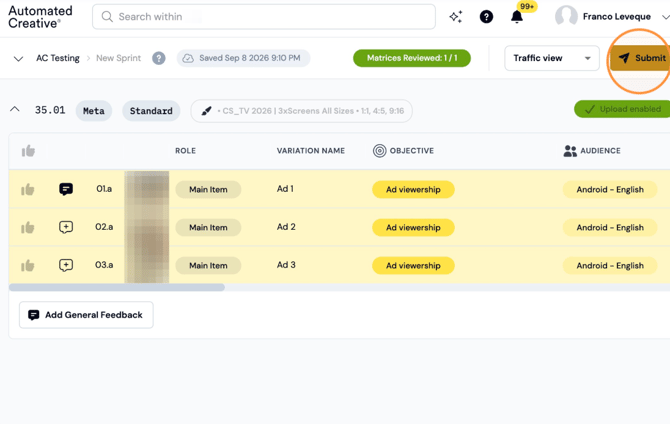
Task: Click the Upload enabled badge
Action: tap(622, 109)
